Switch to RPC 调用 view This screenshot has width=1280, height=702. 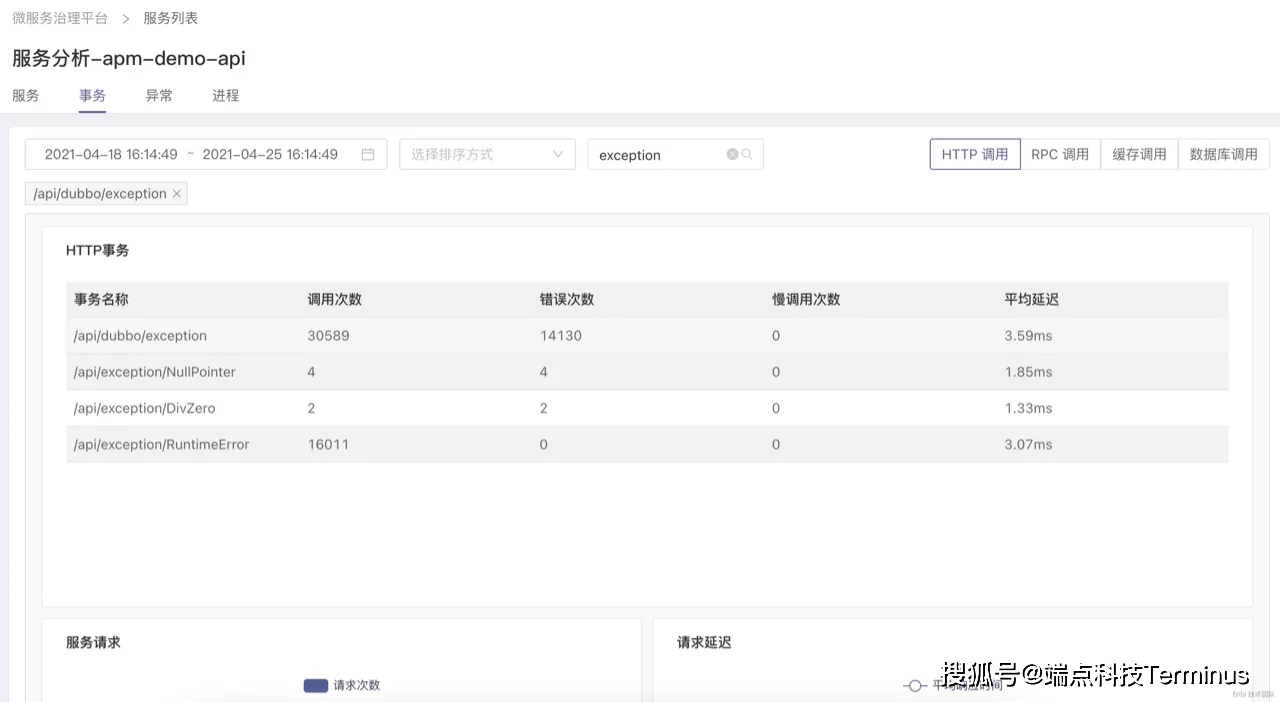coord(1060,154)
